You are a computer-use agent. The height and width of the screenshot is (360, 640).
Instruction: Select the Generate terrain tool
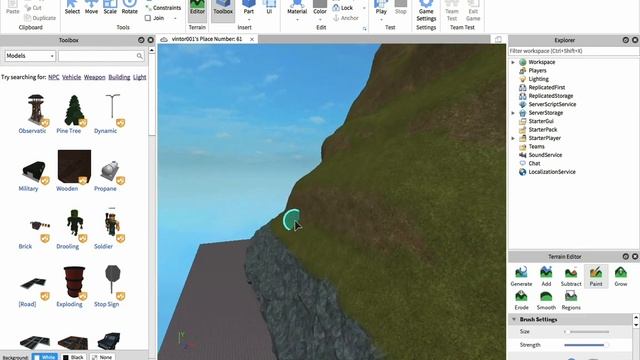click(521, 276)
